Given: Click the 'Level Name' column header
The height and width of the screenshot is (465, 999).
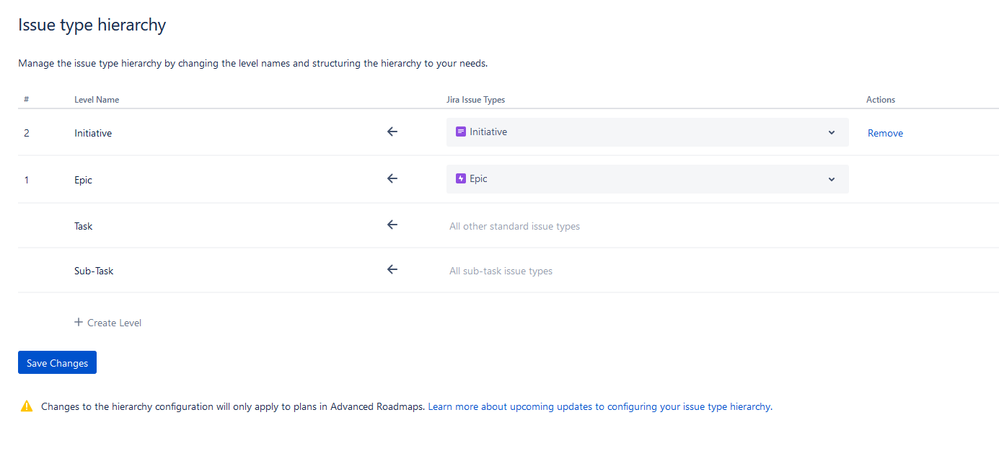Looking at the screenshot, I should click(97, 100).
